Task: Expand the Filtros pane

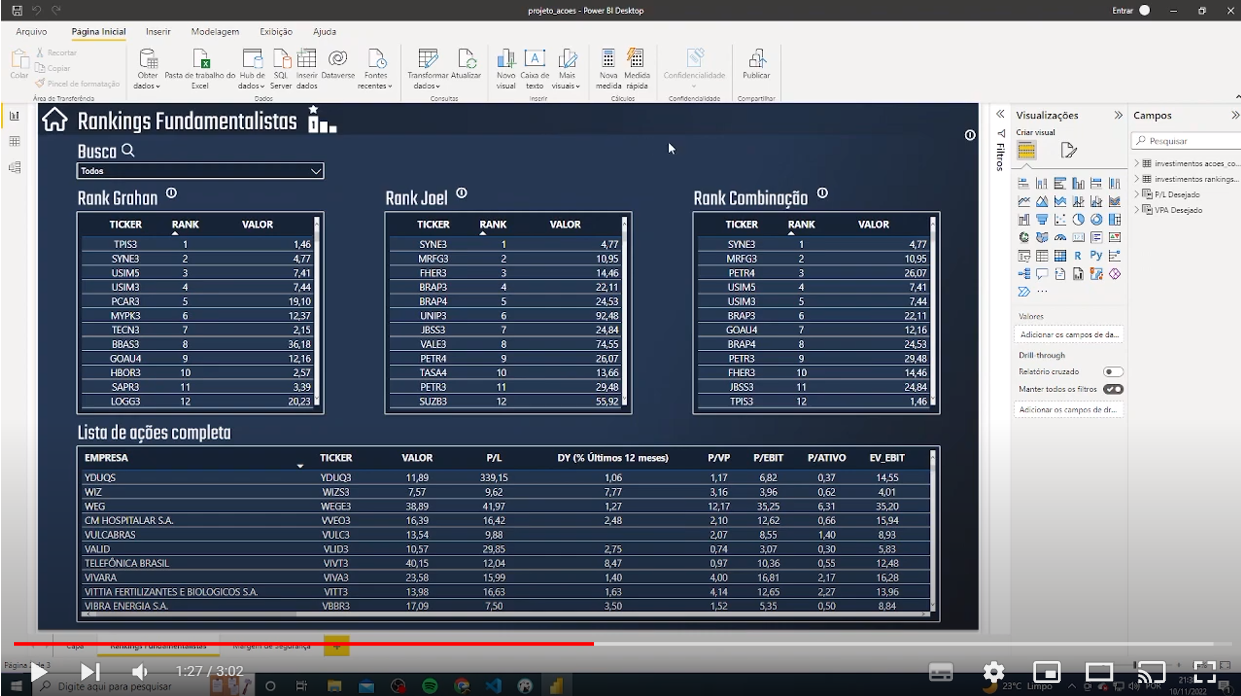Action: 1000,115
